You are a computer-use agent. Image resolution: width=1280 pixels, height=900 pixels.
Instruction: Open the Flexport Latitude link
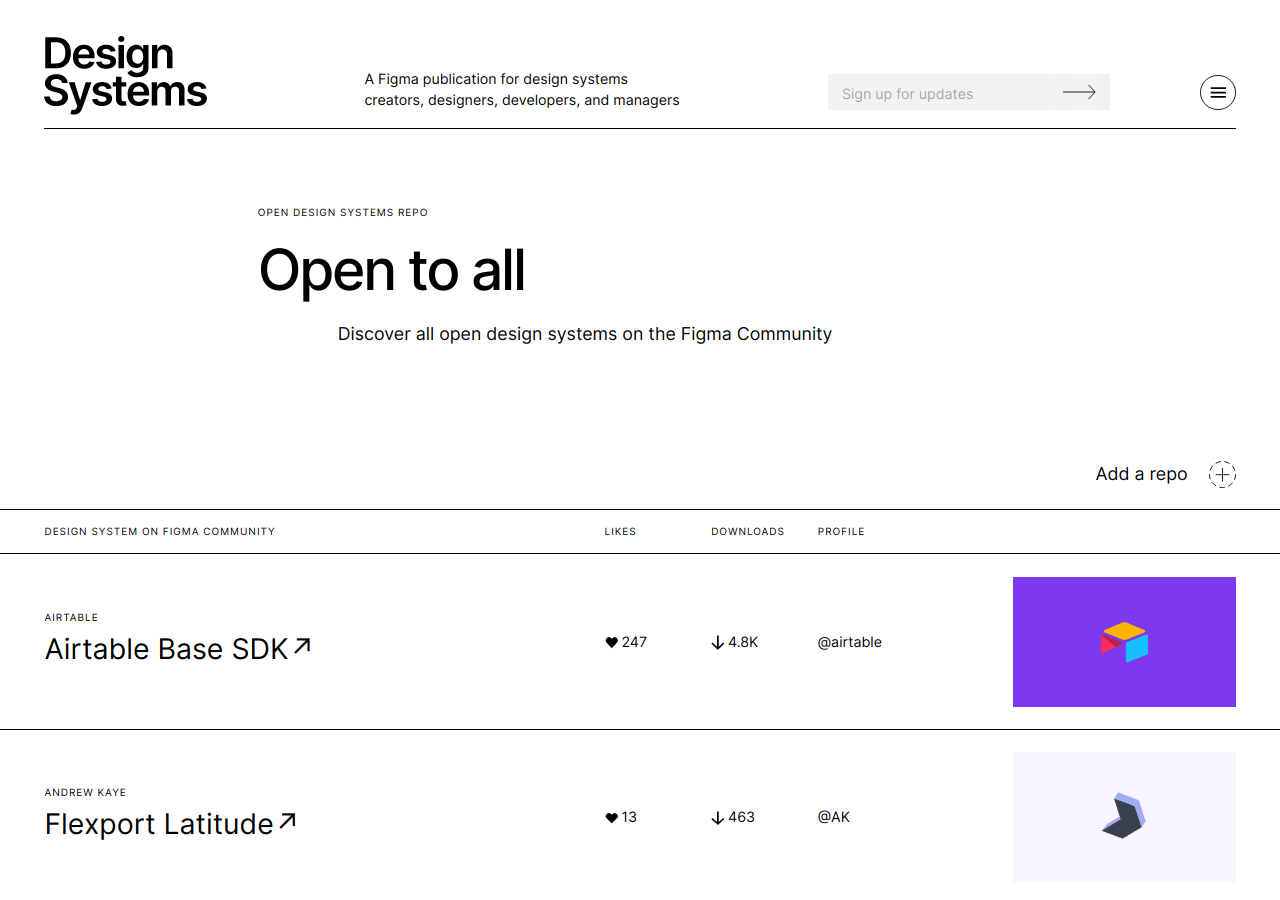[x=171, y=824]
